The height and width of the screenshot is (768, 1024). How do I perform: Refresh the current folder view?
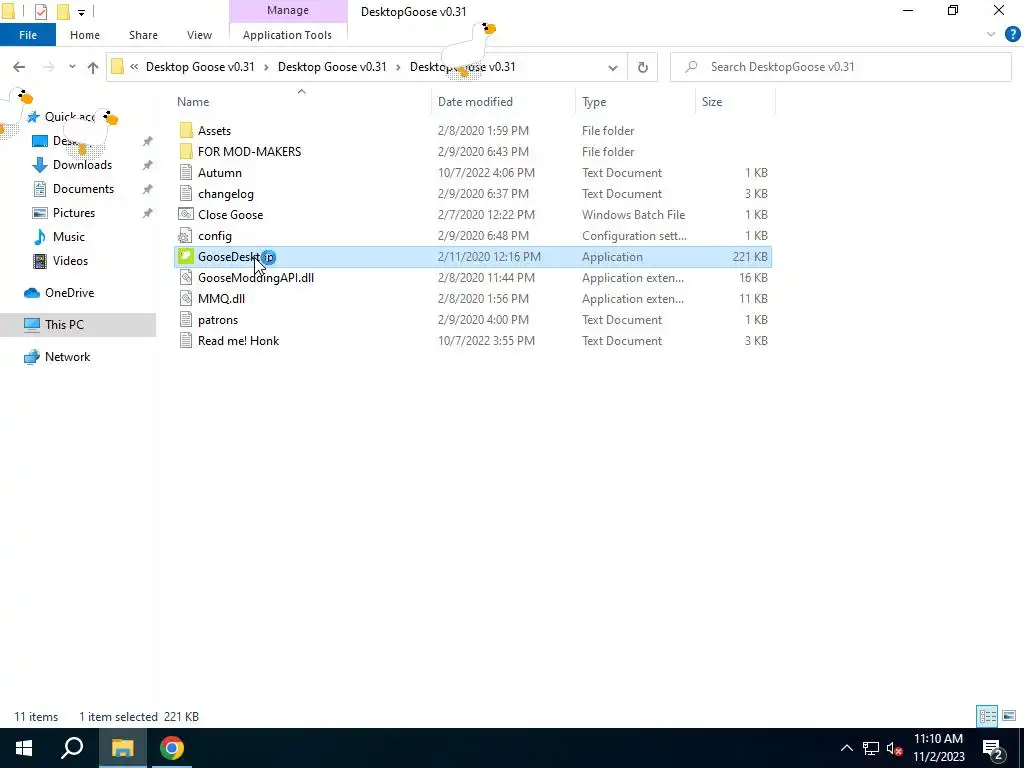643,67
